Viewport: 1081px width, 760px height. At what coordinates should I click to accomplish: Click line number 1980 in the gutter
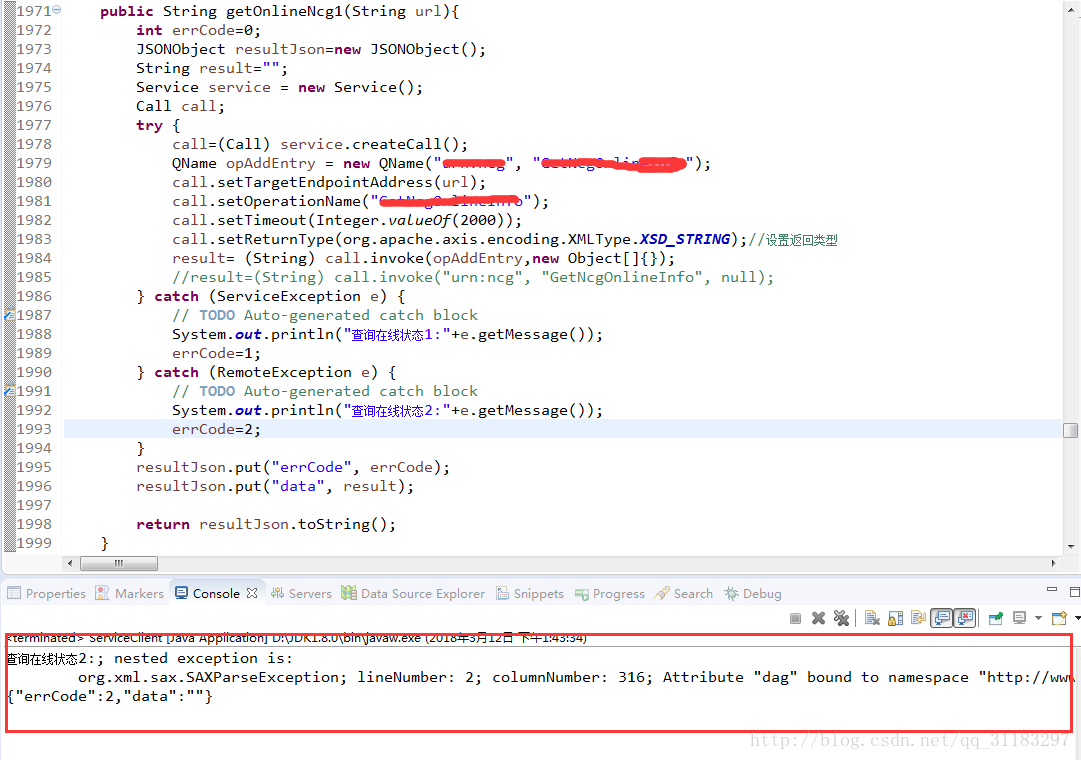pos(34,182)
